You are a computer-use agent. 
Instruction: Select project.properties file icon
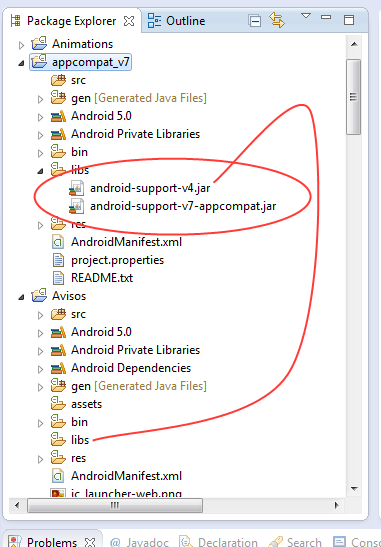coord(58,260)
